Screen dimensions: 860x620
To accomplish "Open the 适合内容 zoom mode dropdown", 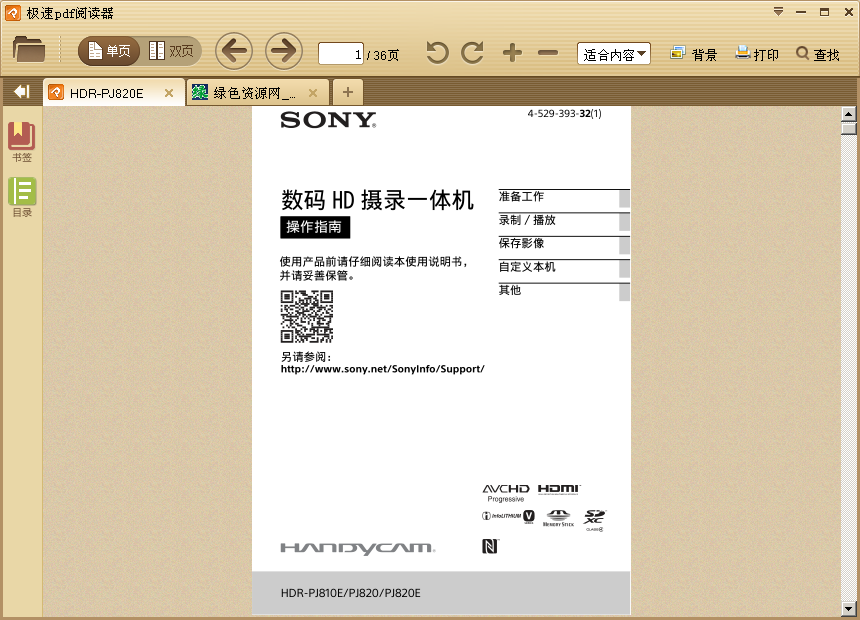I will click(x=613, y=55).
